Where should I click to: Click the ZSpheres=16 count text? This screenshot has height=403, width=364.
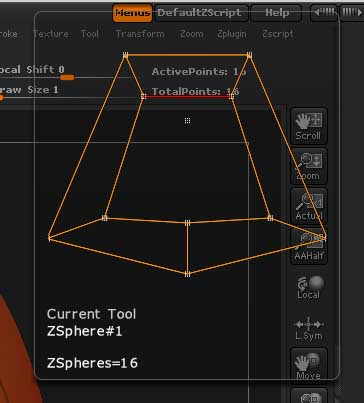click(92, 363)
